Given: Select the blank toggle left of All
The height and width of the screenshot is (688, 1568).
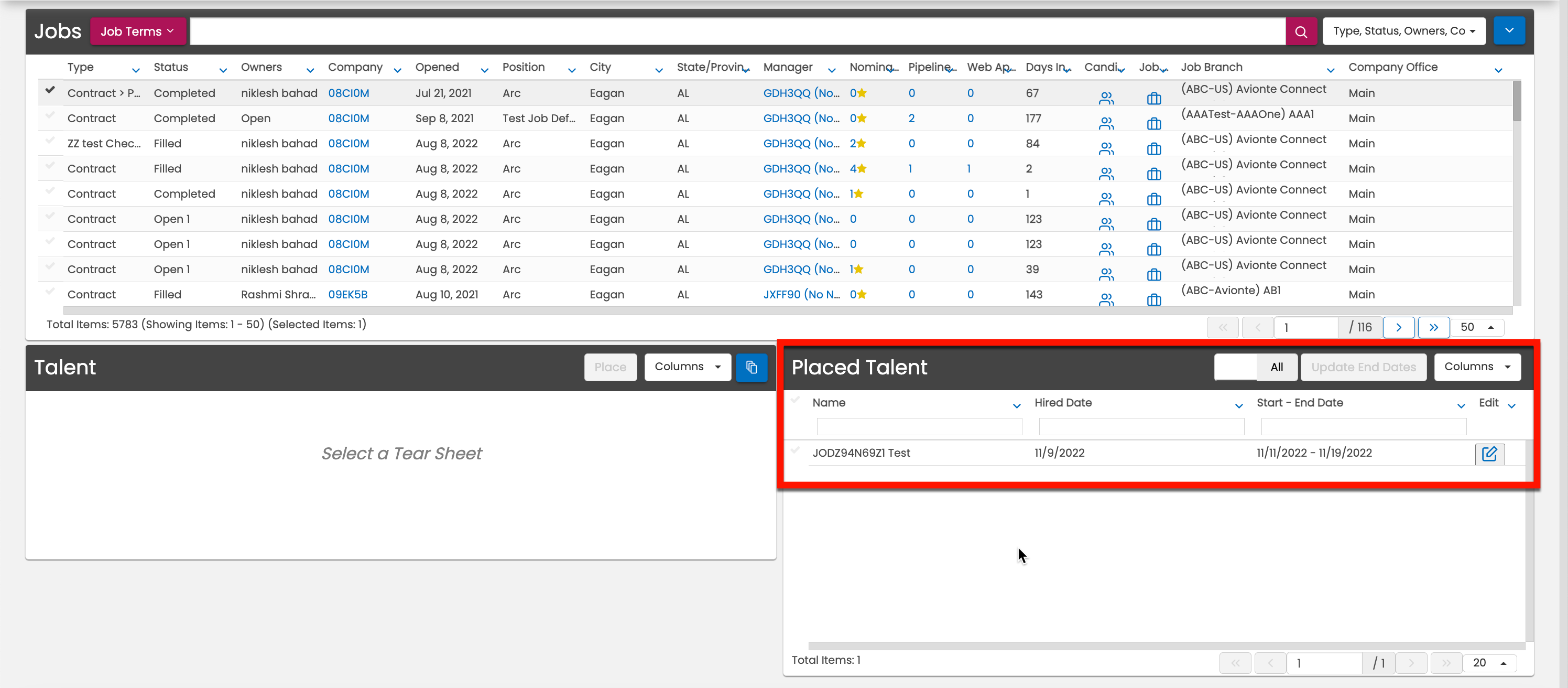Looking at the screenshot, I should pos(1235,367).
